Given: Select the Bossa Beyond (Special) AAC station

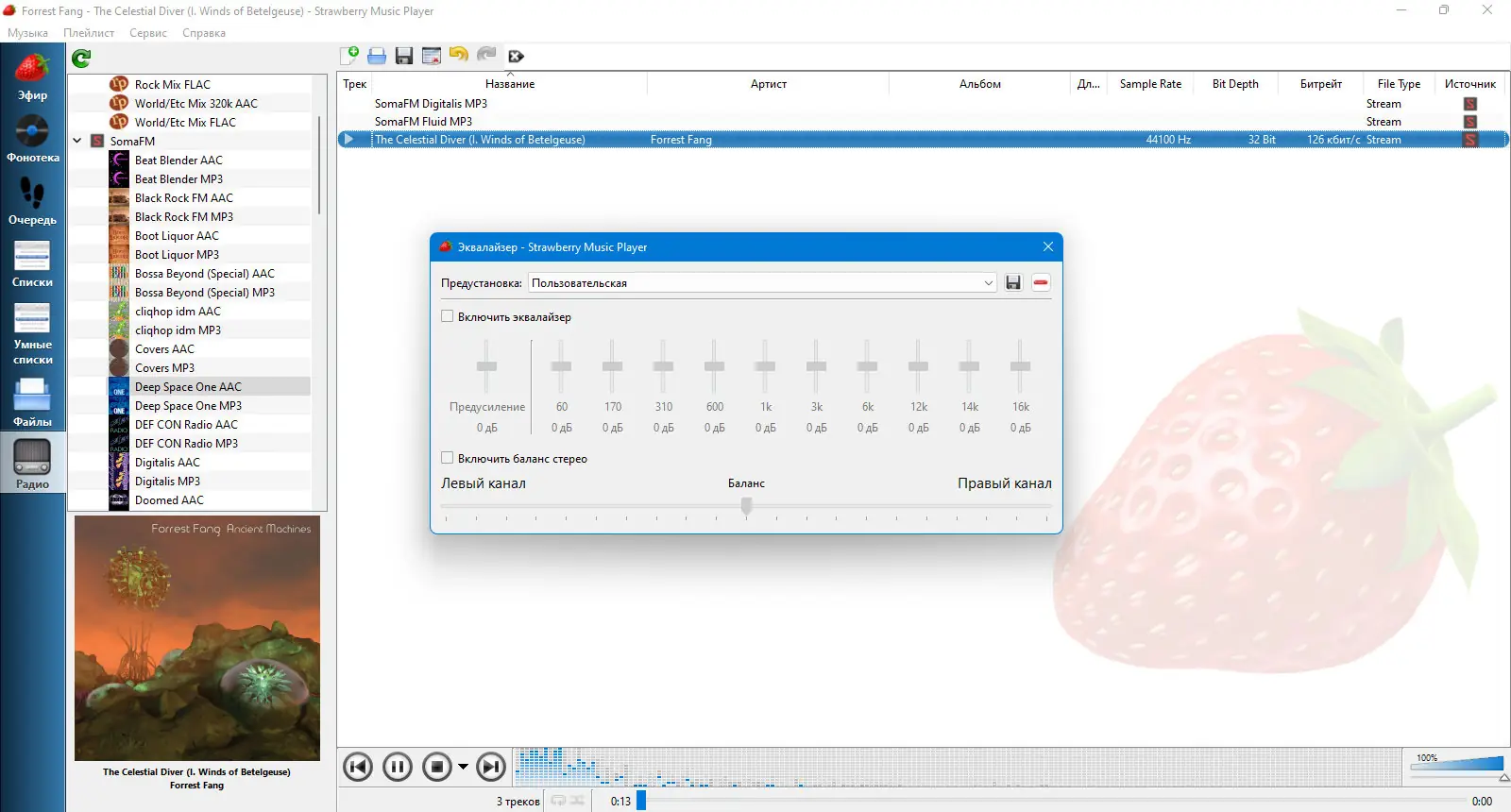Looking at the screenshot, I should 205,274.
